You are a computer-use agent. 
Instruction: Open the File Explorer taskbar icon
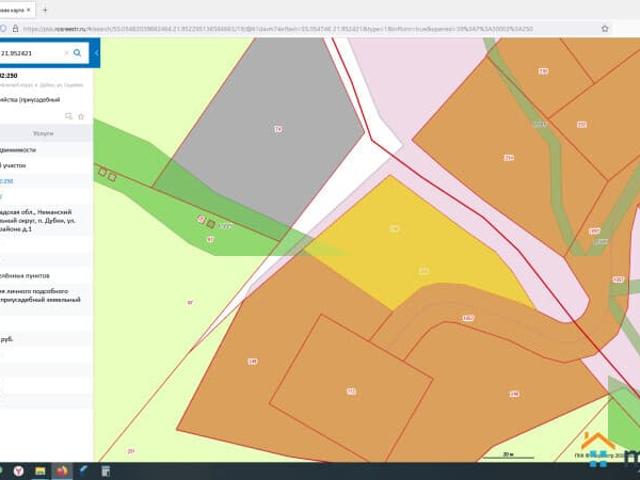click(x=40, y=471)
